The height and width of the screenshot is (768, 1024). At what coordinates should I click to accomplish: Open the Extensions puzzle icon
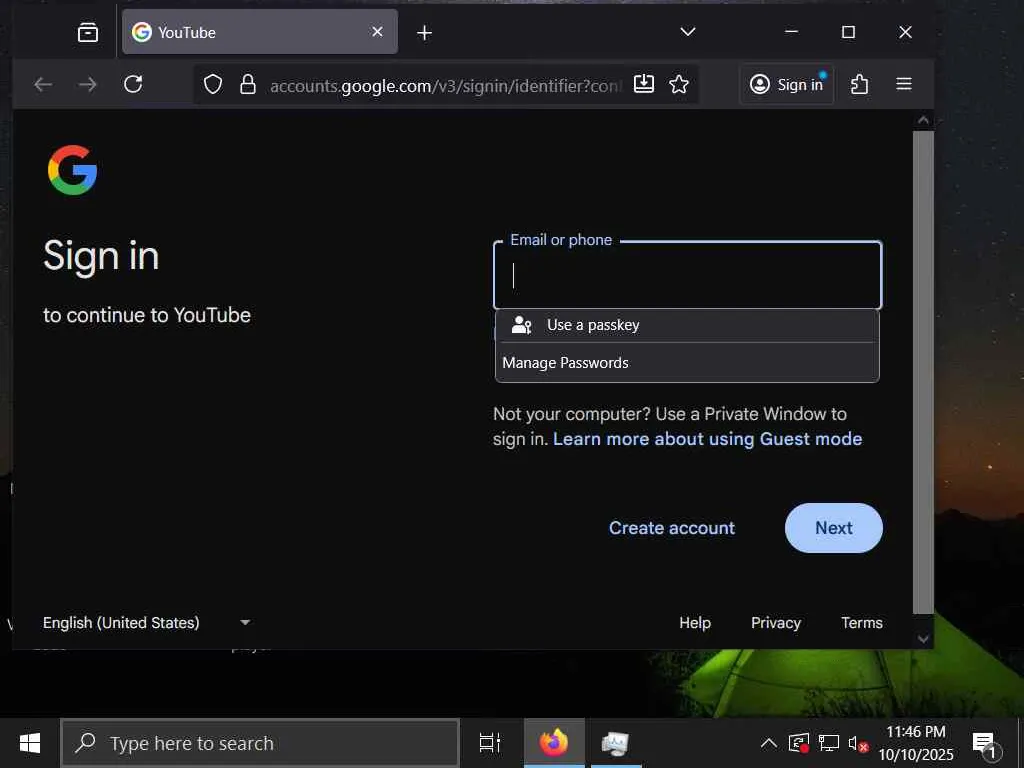pos(859,84)
